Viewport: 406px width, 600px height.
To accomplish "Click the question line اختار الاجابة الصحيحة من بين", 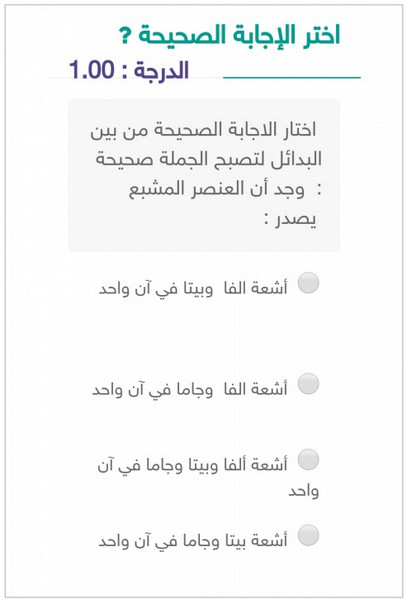I will pyautogui.click(x=204, y=130).
